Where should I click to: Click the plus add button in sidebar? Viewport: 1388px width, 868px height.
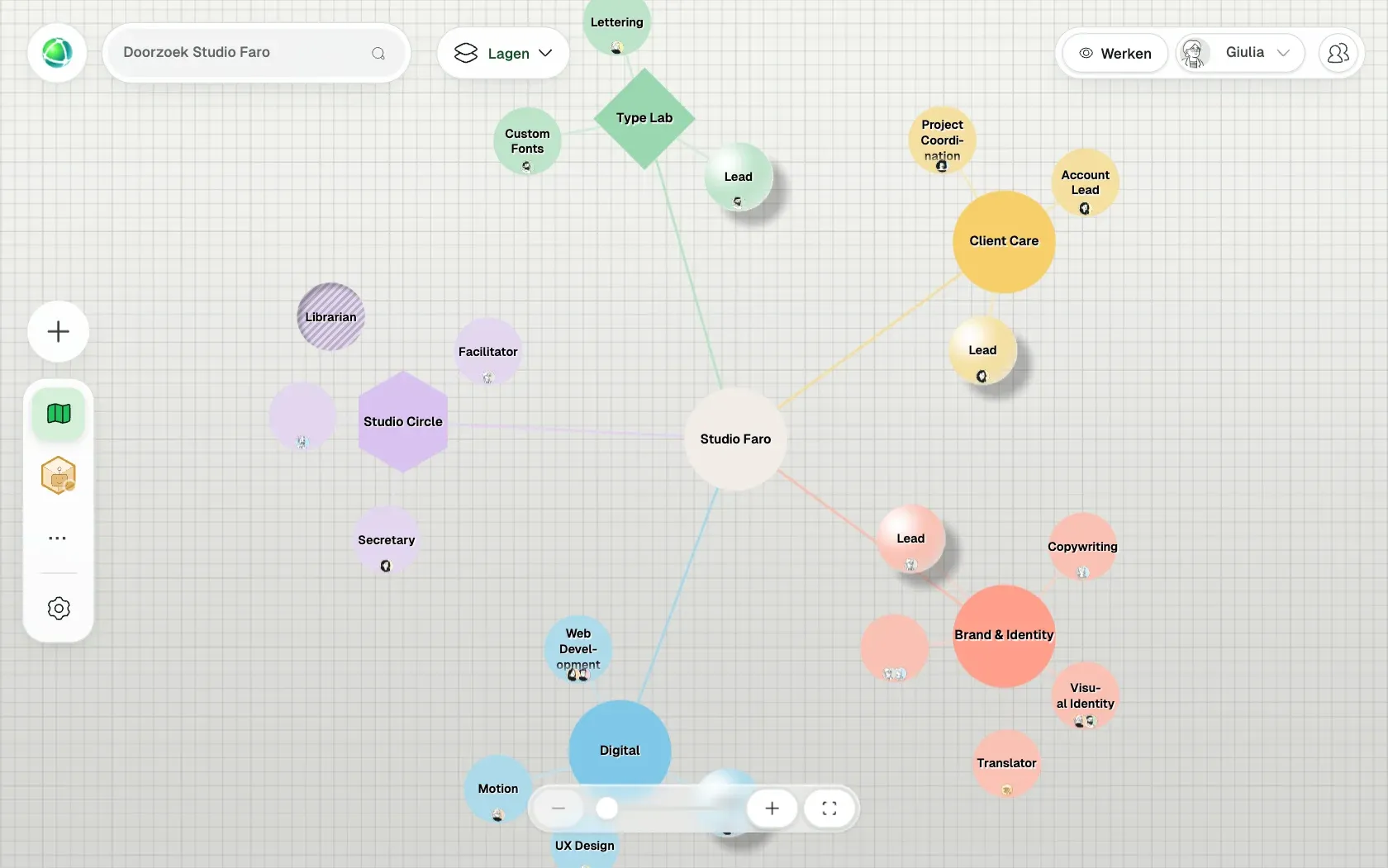point(58,332)
